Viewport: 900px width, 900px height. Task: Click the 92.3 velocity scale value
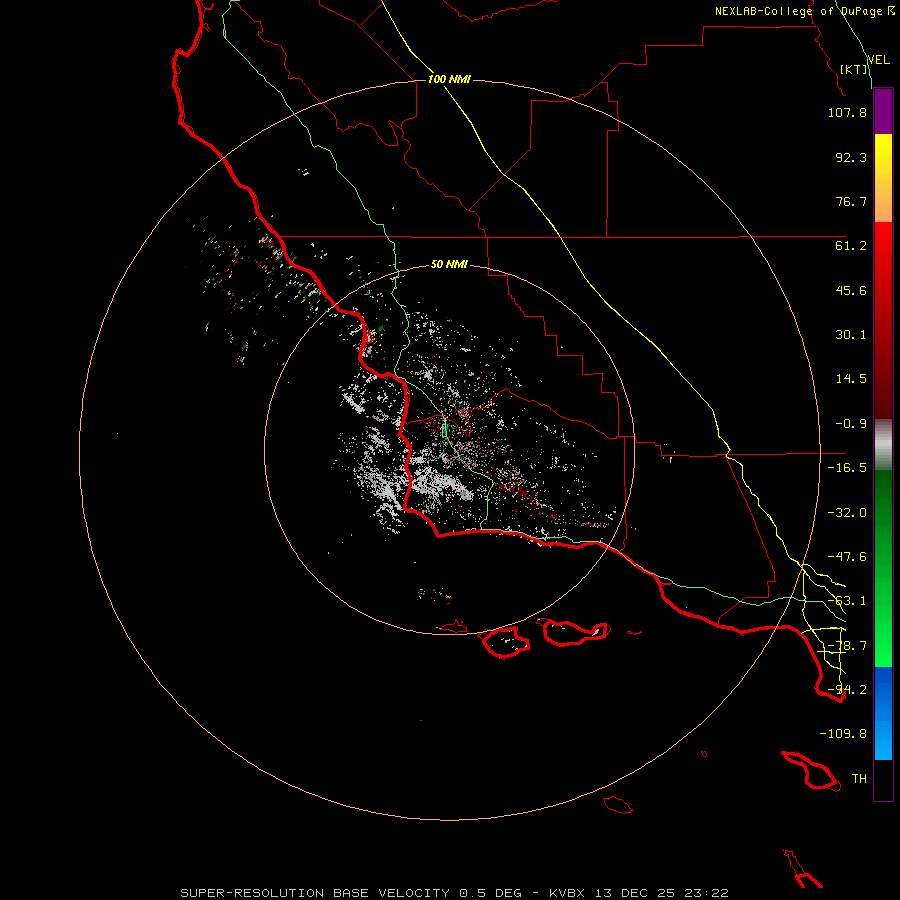(x=851, y=157)
